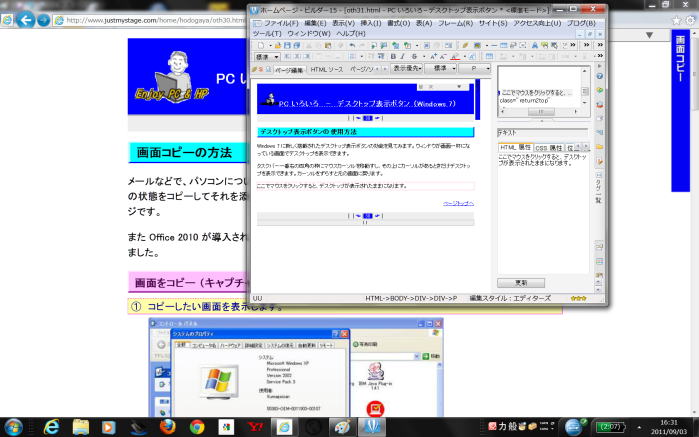Open the ブログ(B) menu
699x437 pixels.
pos(581,23)
